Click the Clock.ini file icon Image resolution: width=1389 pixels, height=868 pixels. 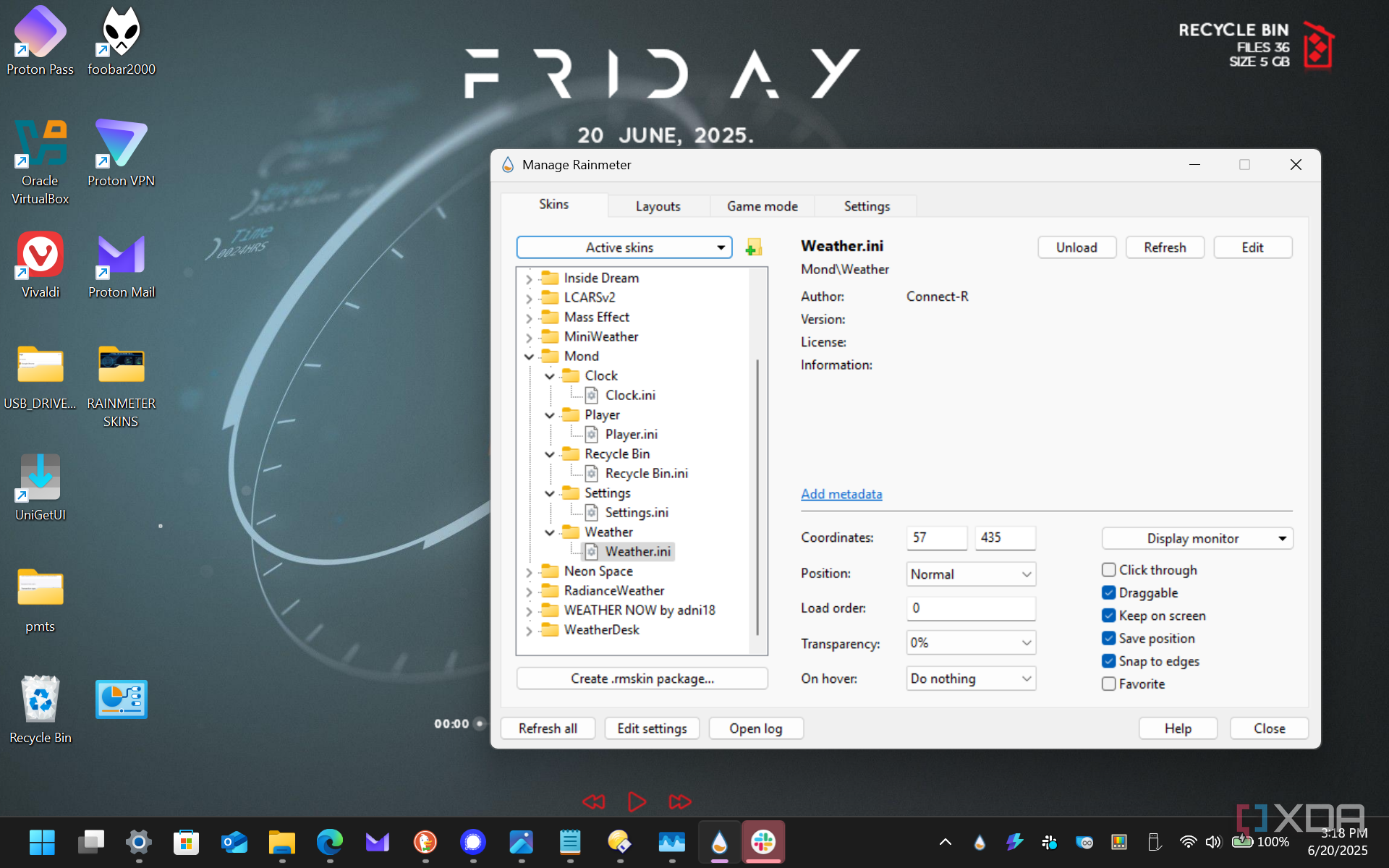pos(592,395)
